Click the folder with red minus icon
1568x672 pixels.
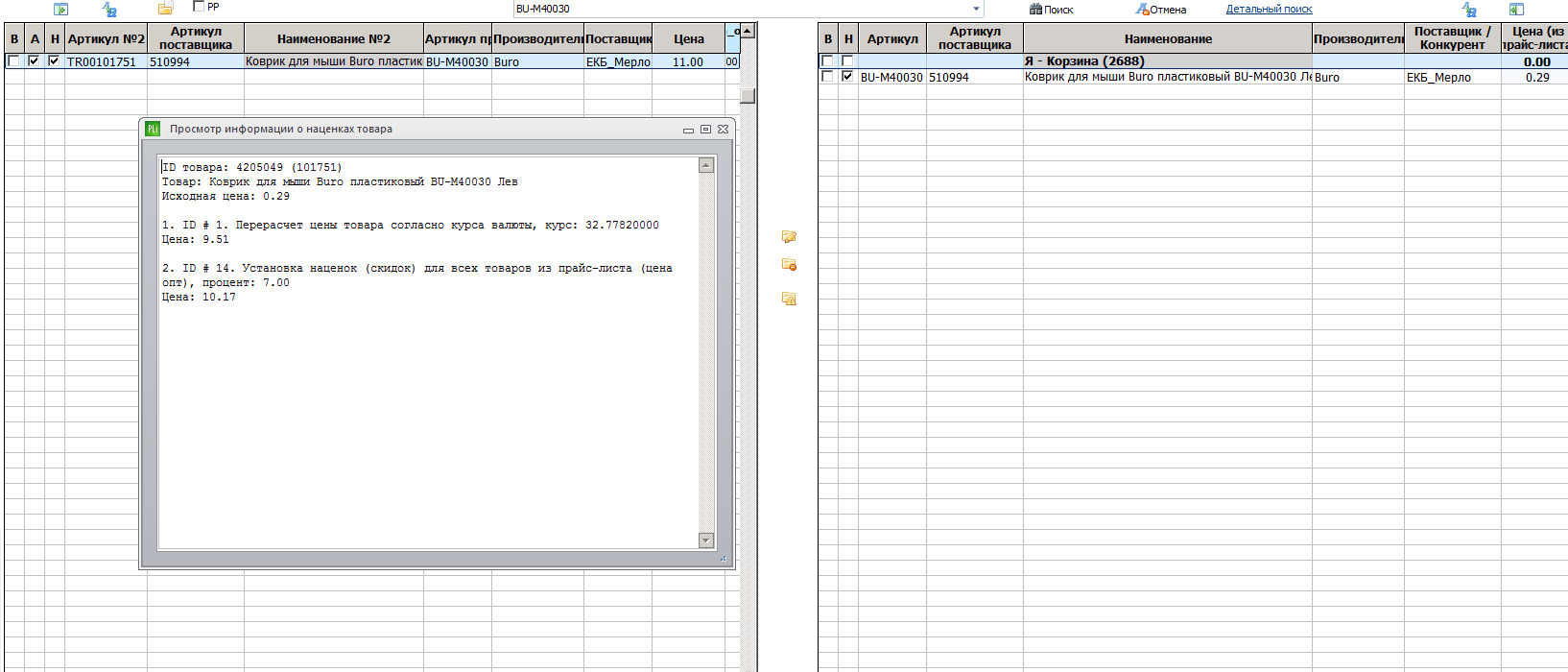point(789,265)
